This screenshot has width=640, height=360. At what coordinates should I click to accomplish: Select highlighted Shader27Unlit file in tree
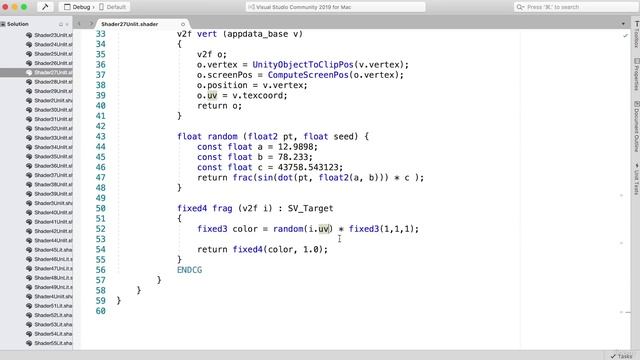36,73
